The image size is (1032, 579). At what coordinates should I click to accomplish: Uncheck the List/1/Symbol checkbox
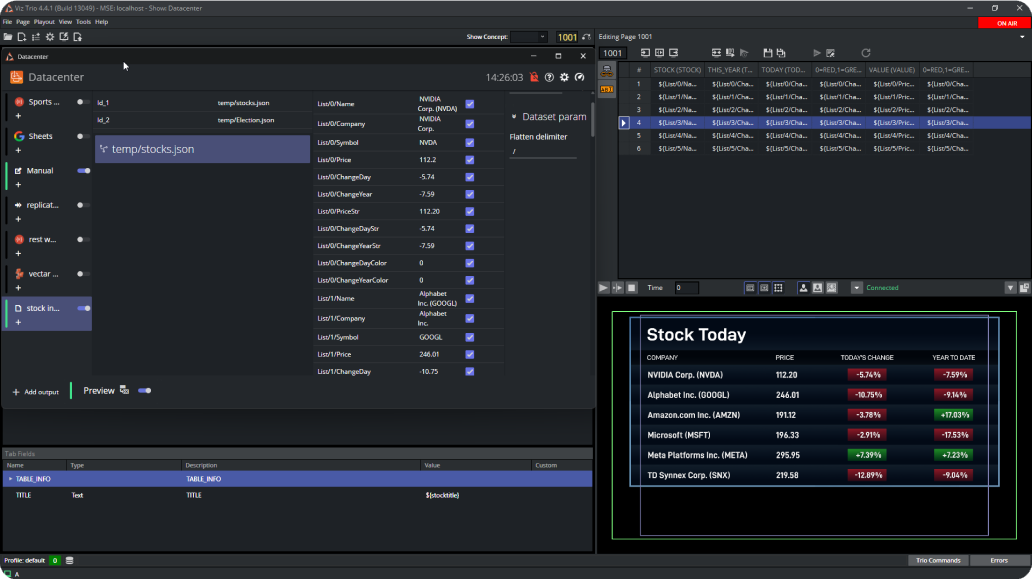470,337
